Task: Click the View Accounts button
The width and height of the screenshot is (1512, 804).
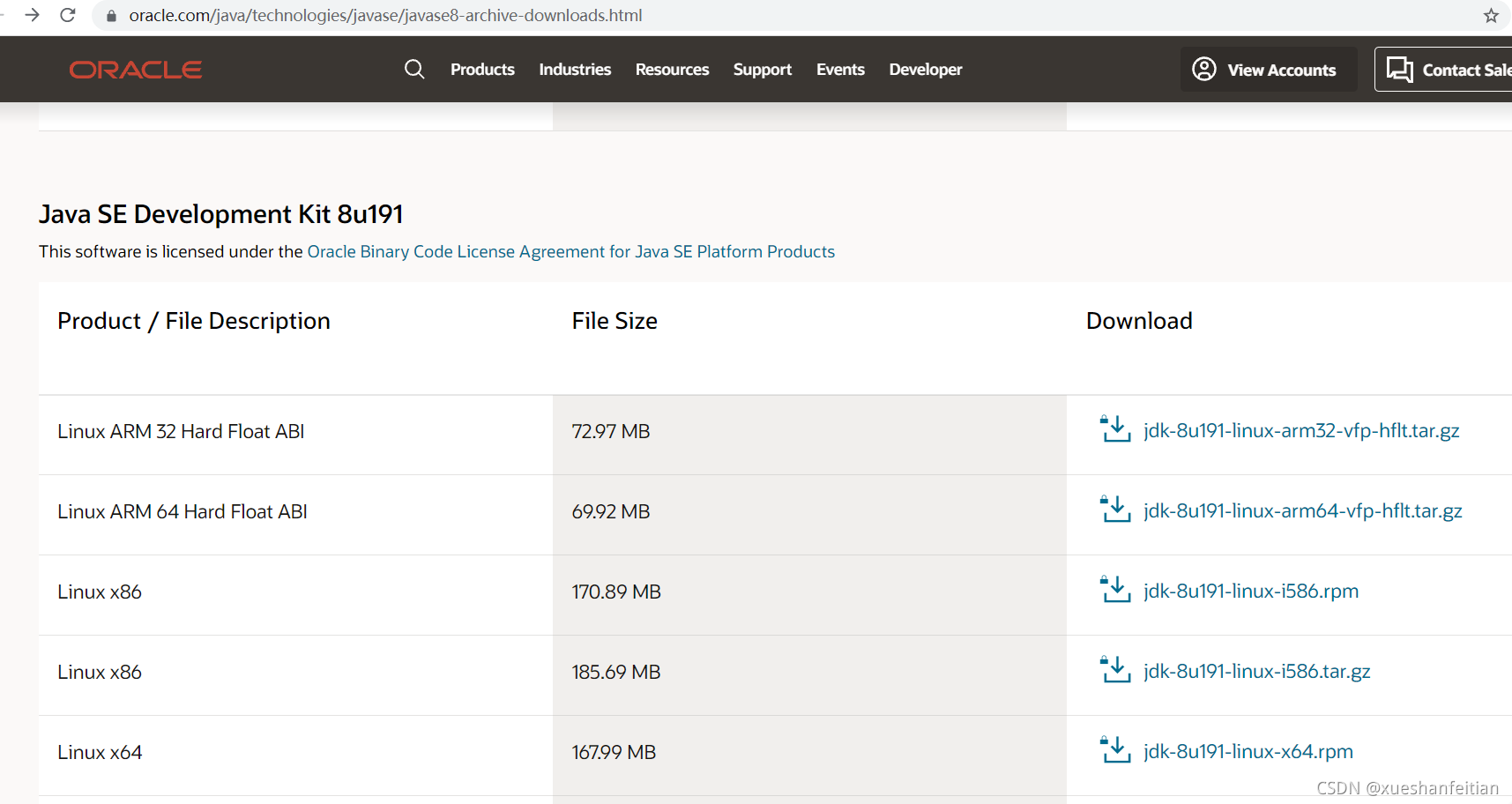Action: click(1269, 70)
